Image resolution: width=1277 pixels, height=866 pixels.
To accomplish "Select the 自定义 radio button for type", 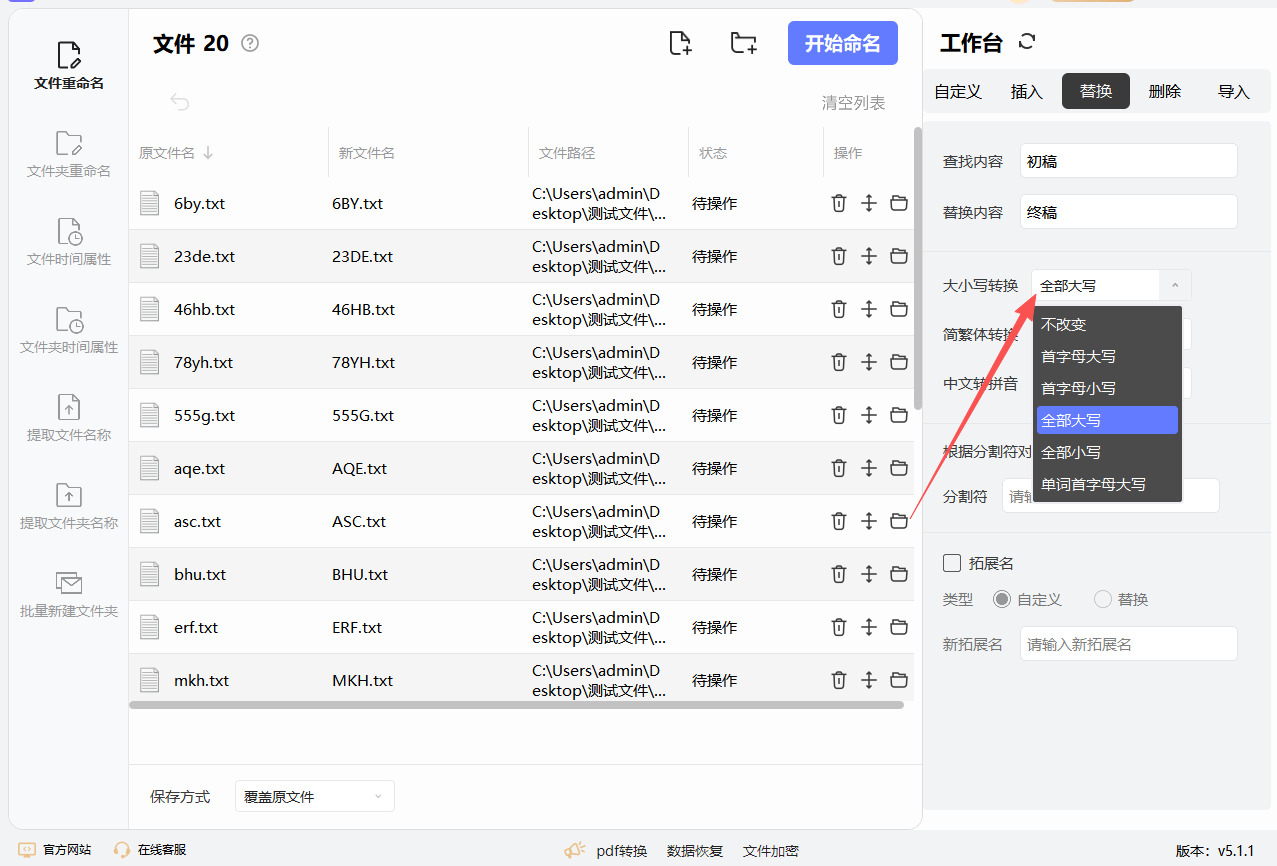I will tap(1002, 599).
